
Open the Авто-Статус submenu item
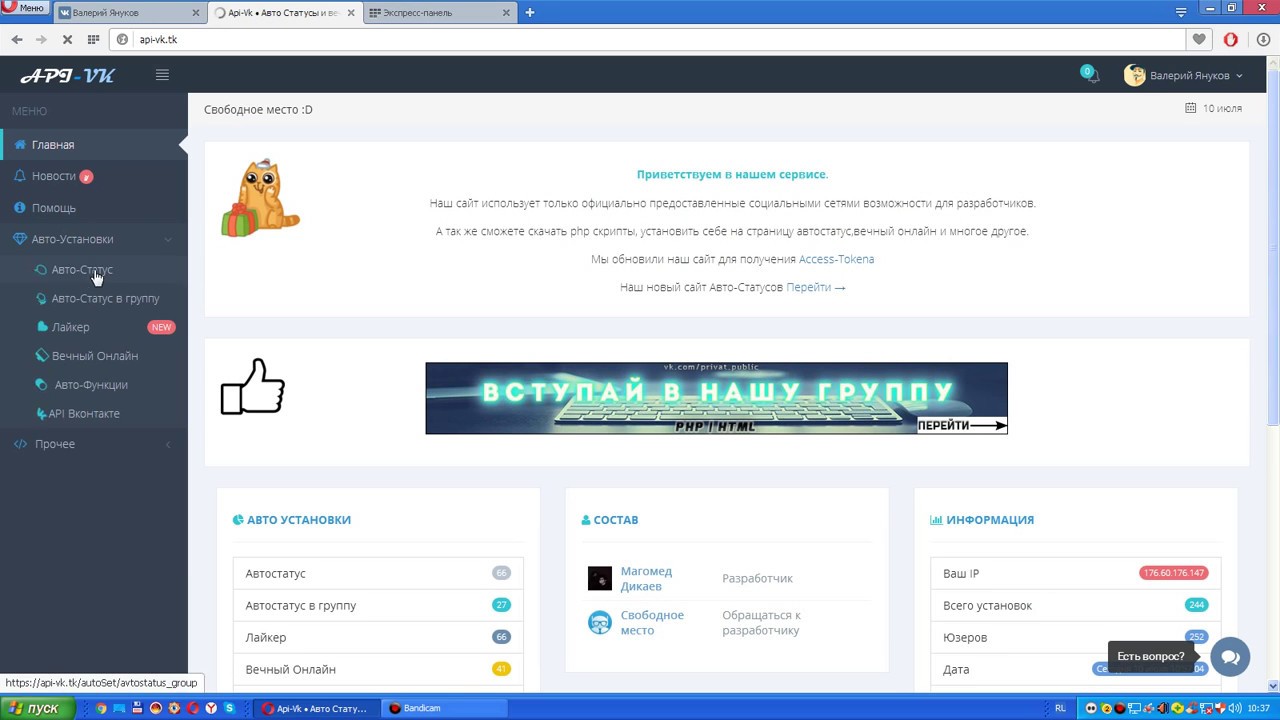(x=93, y=270)
